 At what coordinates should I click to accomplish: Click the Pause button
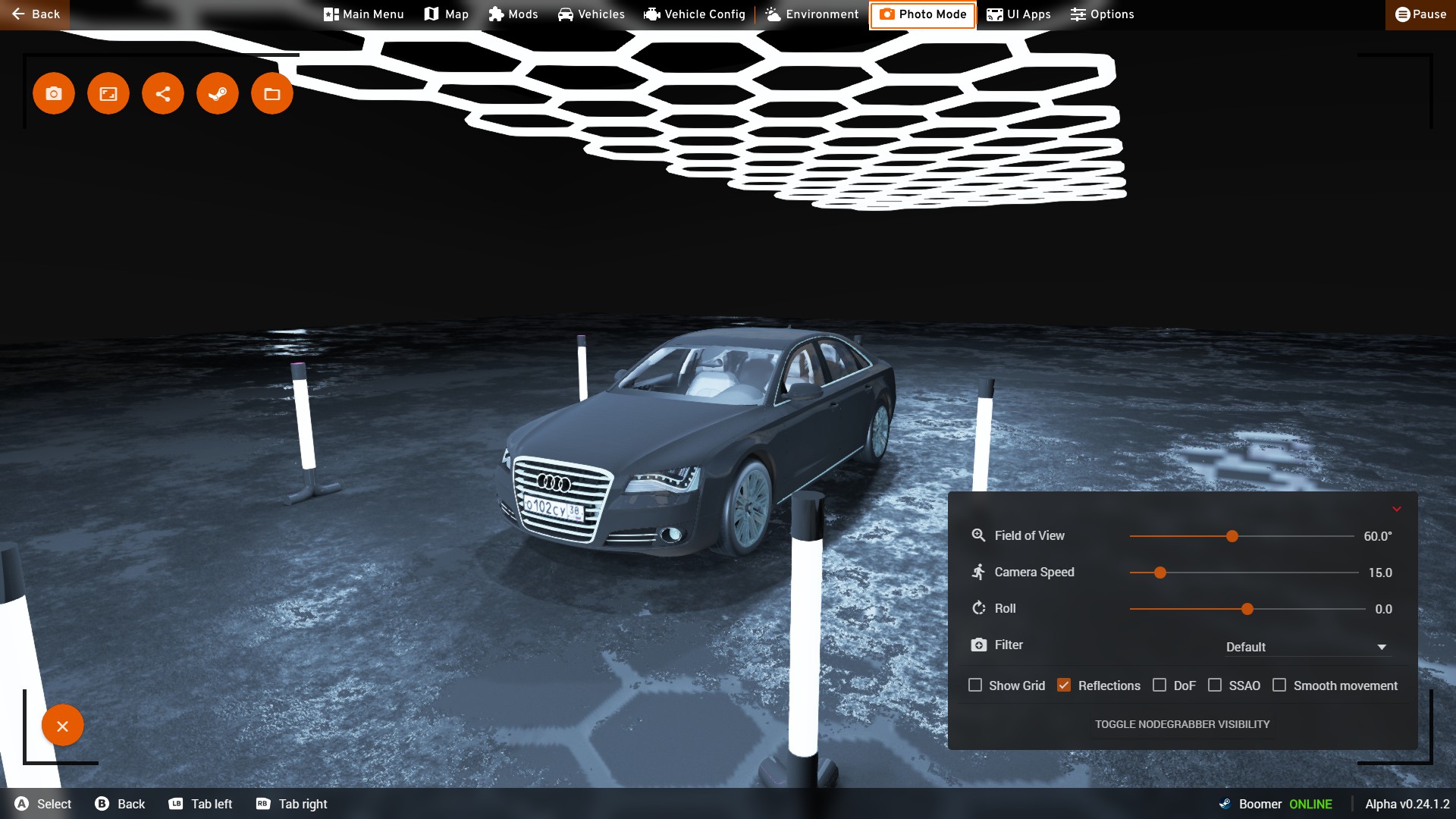(1421, 14)
